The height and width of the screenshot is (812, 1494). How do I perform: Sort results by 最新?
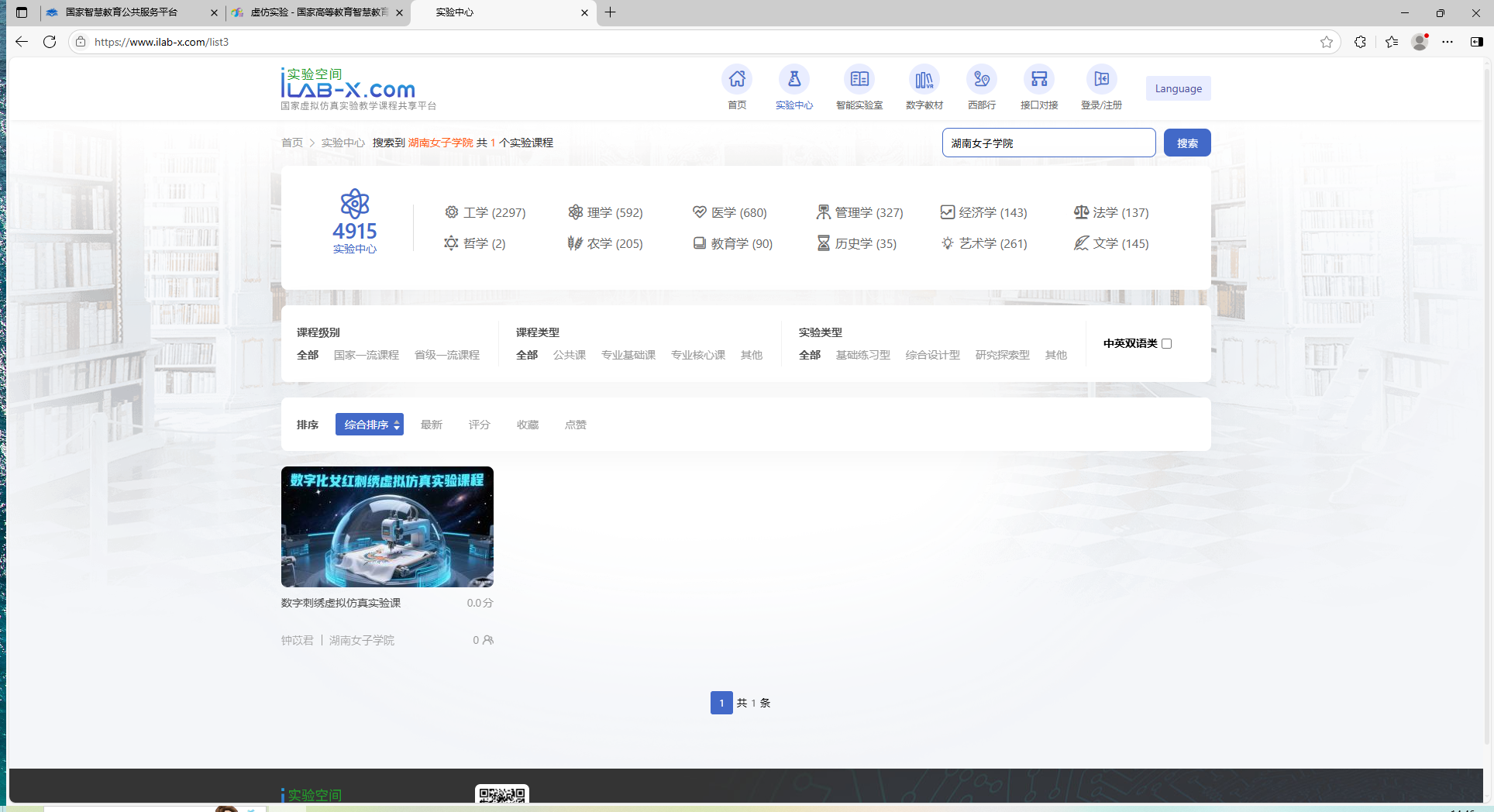[x=431, y=425]
